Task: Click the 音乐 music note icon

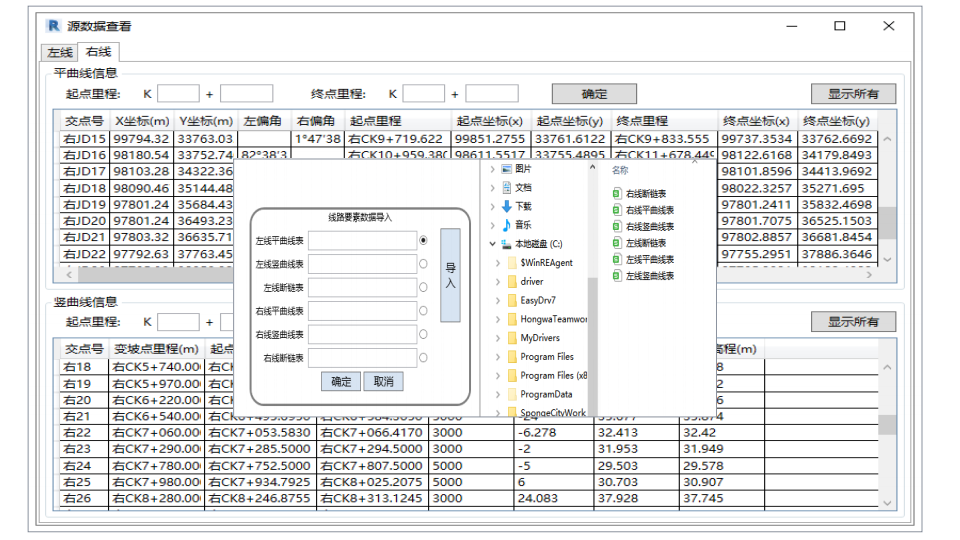Action: coord(506,225)
